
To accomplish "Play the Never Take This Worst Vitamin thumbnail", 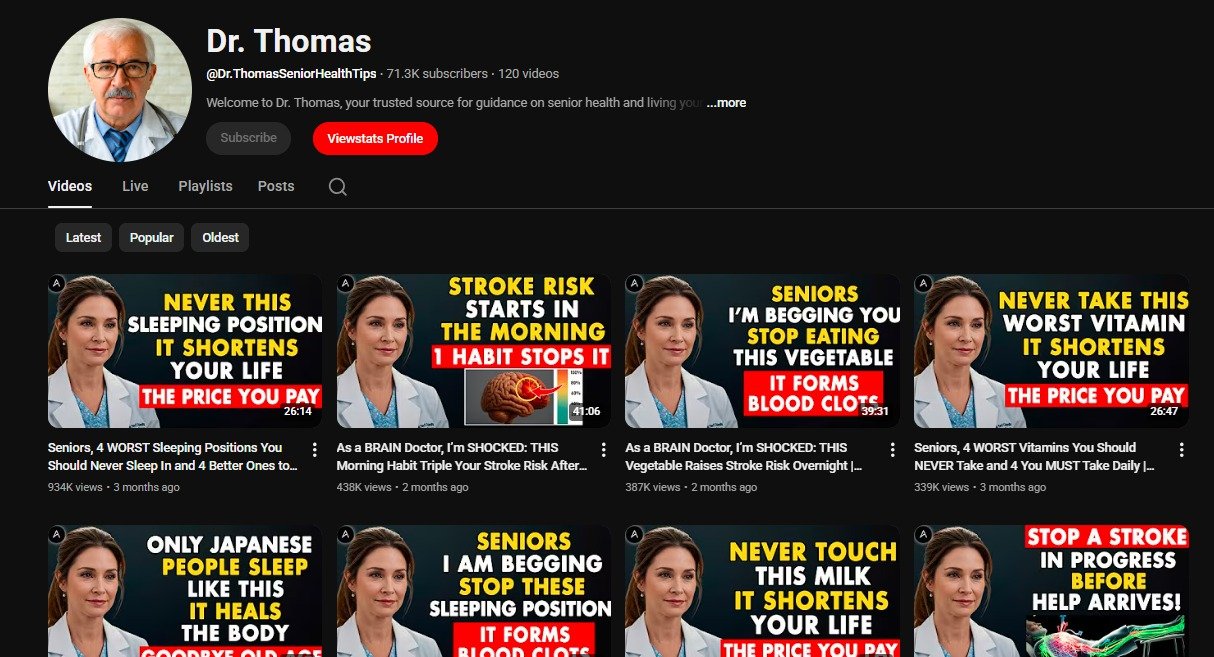I will 1051,351.
